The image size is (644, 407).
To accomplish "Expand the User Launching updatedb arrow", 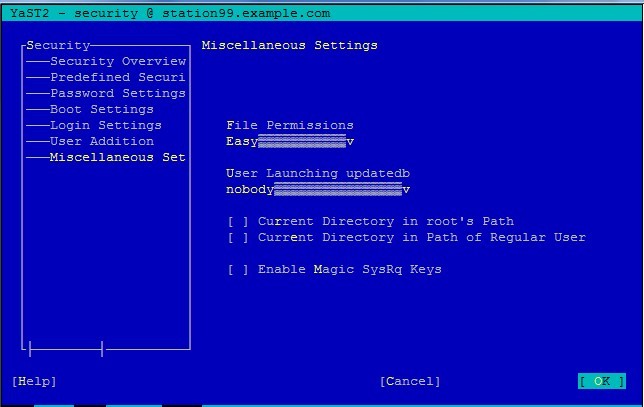I will point(406,189).
